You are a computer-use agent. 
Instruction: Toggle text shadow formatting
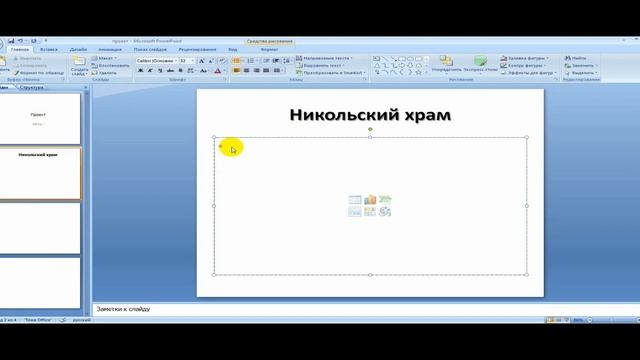click(x=180, y=71)
